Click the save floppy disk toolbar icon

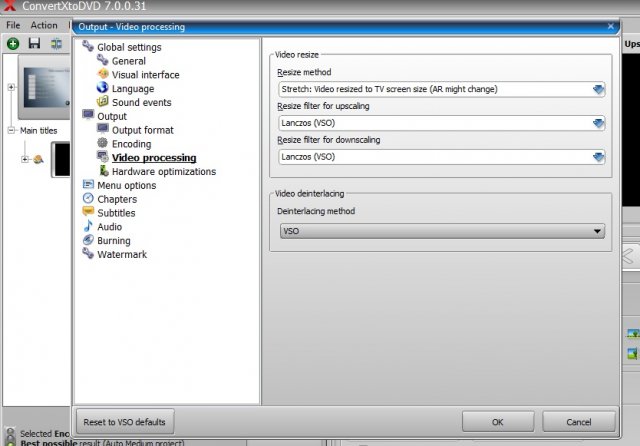click(x=34, y=44)
